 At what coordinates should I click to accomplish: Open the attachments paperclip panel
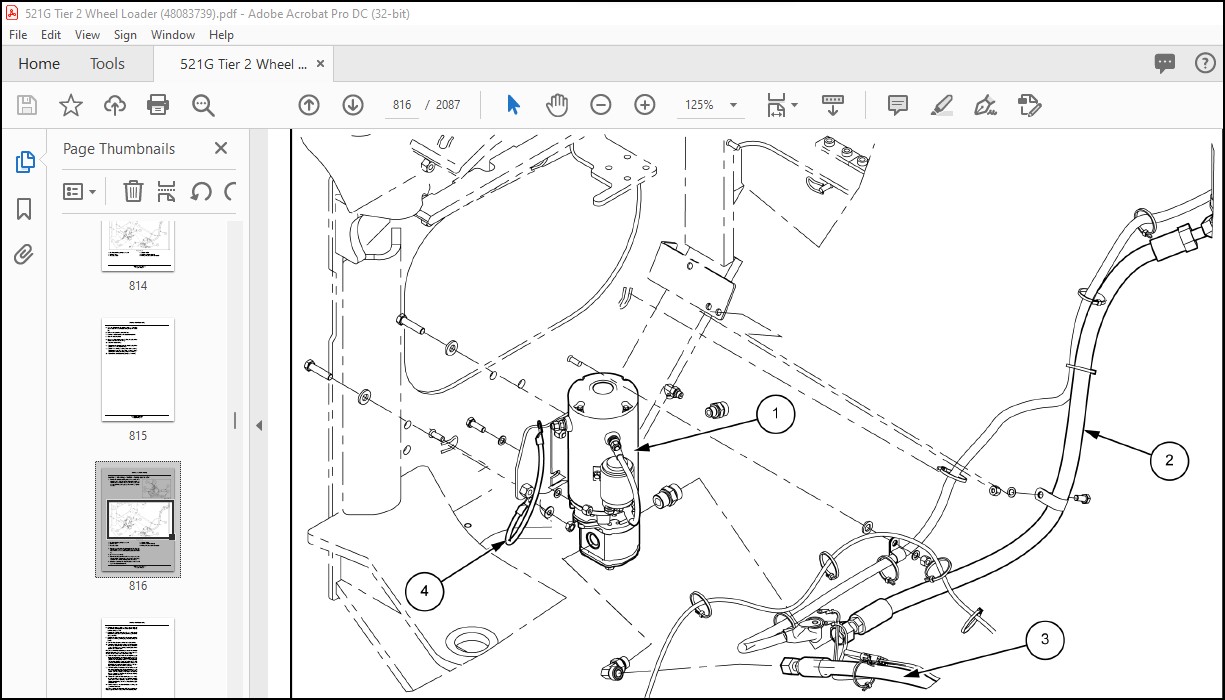tap(25, 255)
